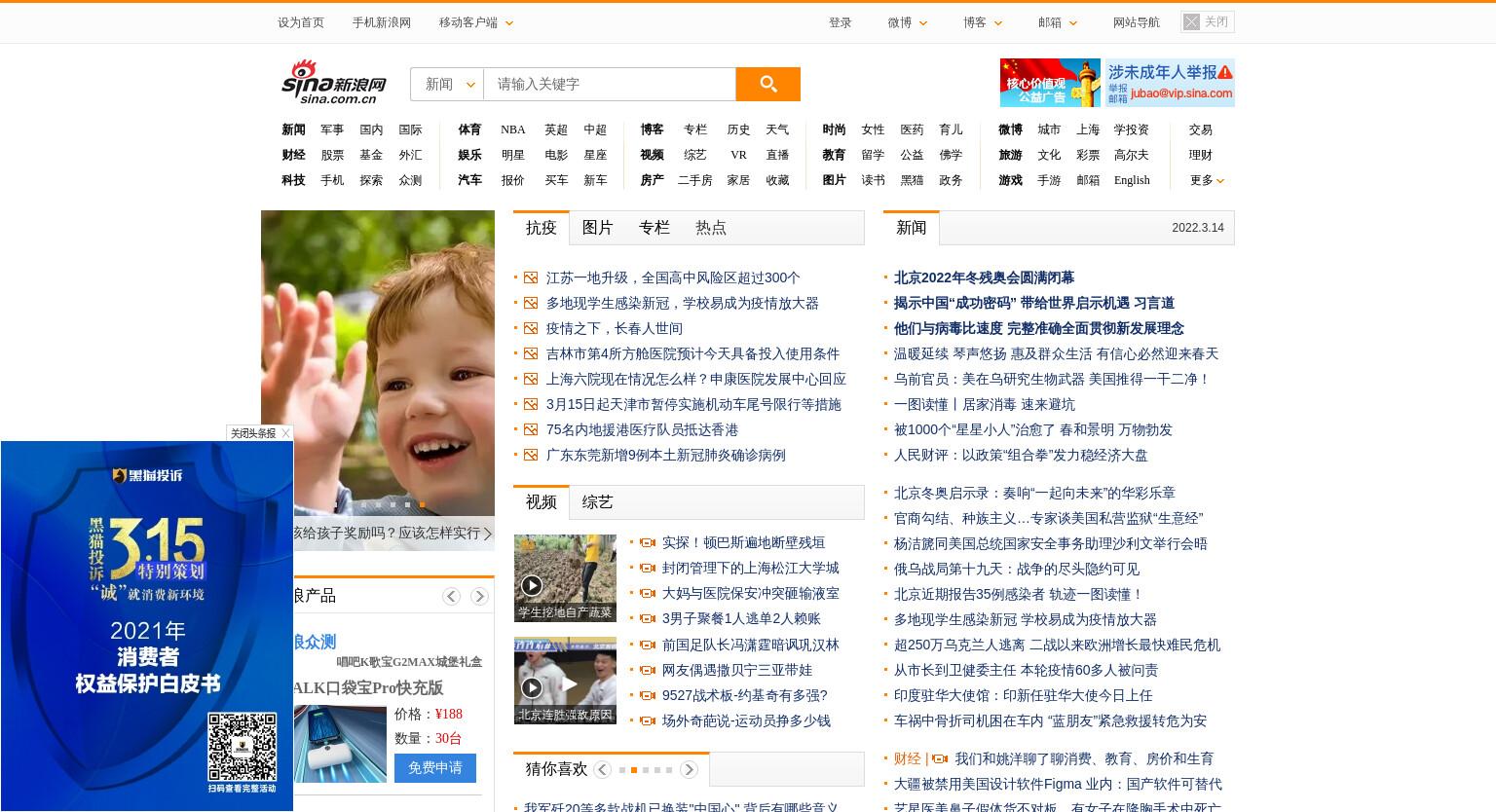Screen dimensions: 1496x812
Task: Expand the 更多 navigation menu
Action: [1207, 180]
